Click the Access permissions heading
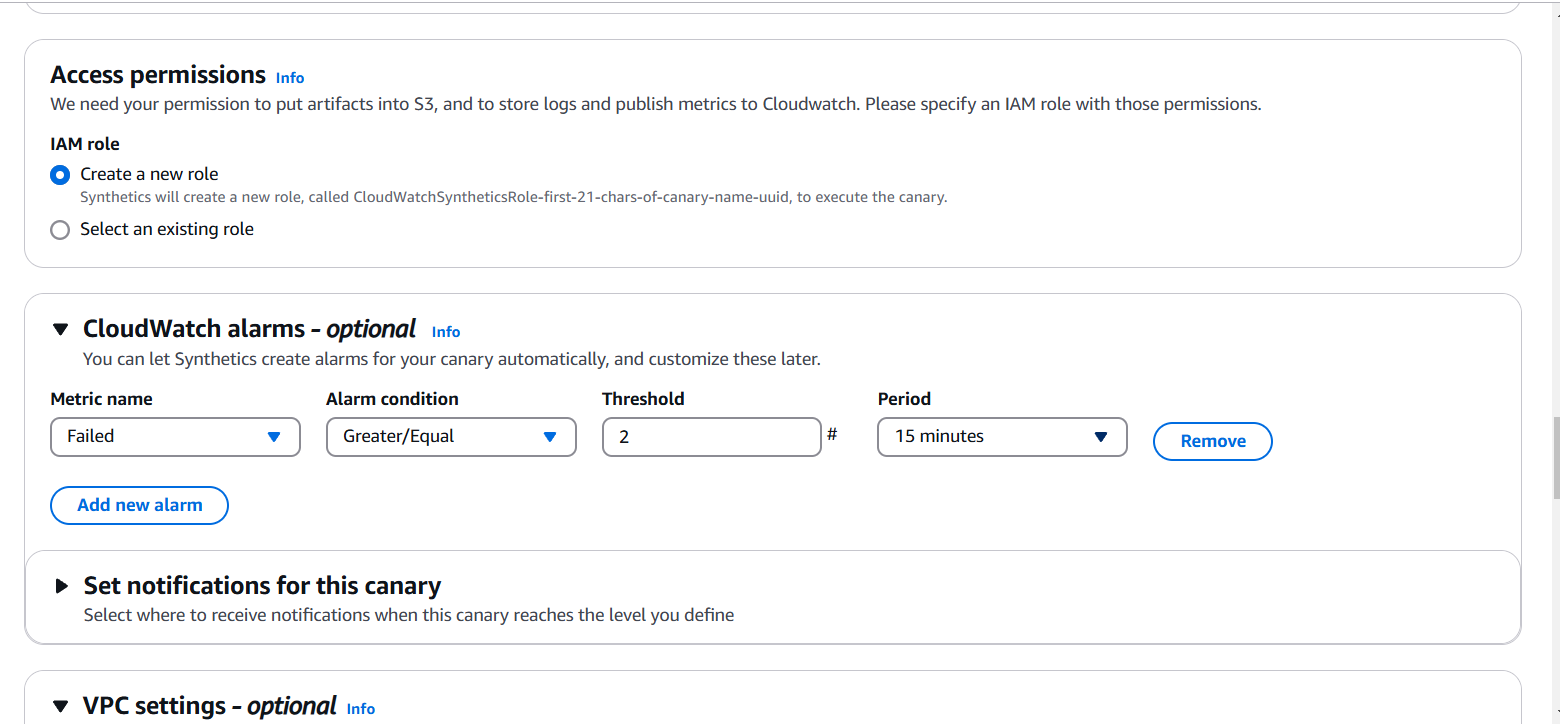The width and height of the screenshot is (1560, 724). [x=158, y=75]
